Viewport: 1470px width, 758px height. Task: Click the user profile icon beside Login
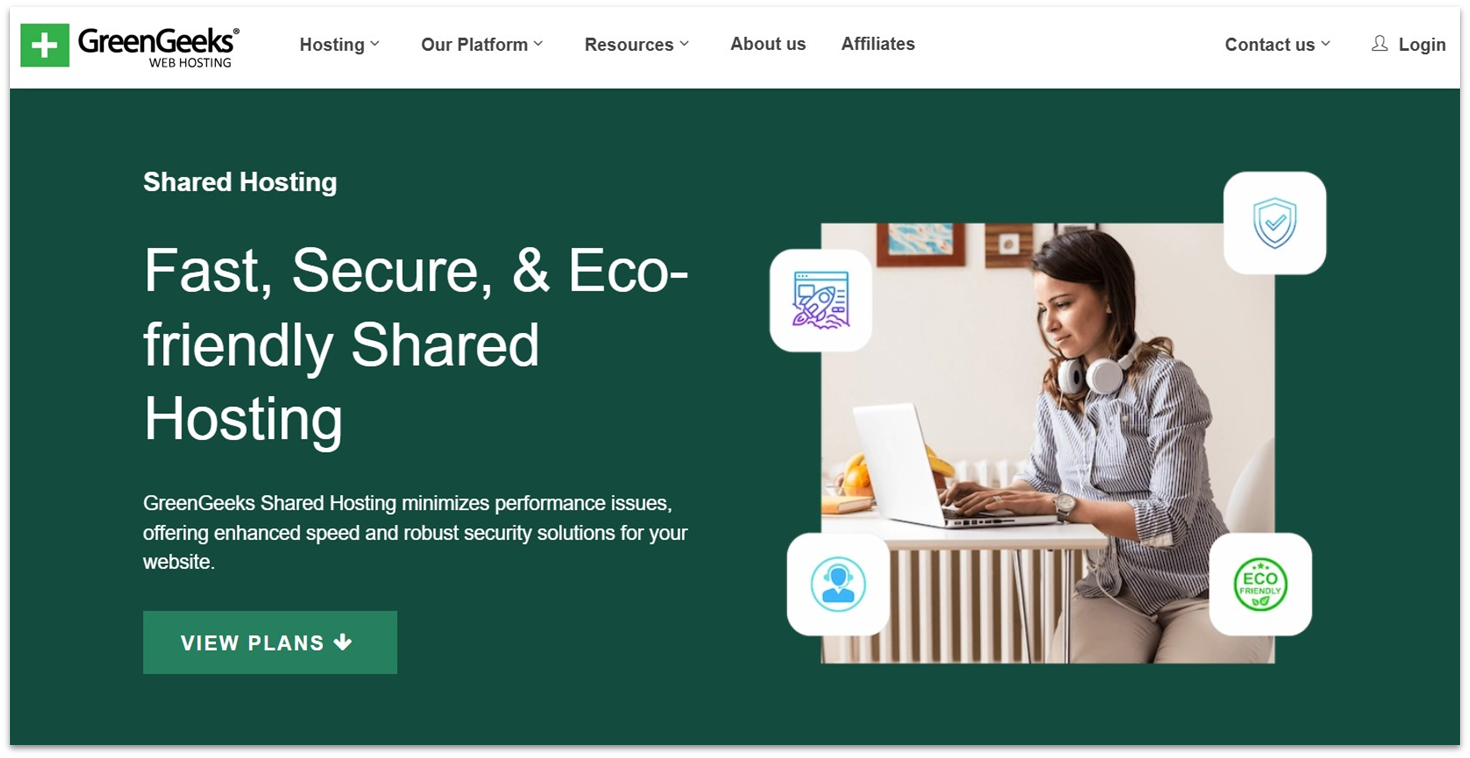pyautogui.click(x=1380, y=43)
